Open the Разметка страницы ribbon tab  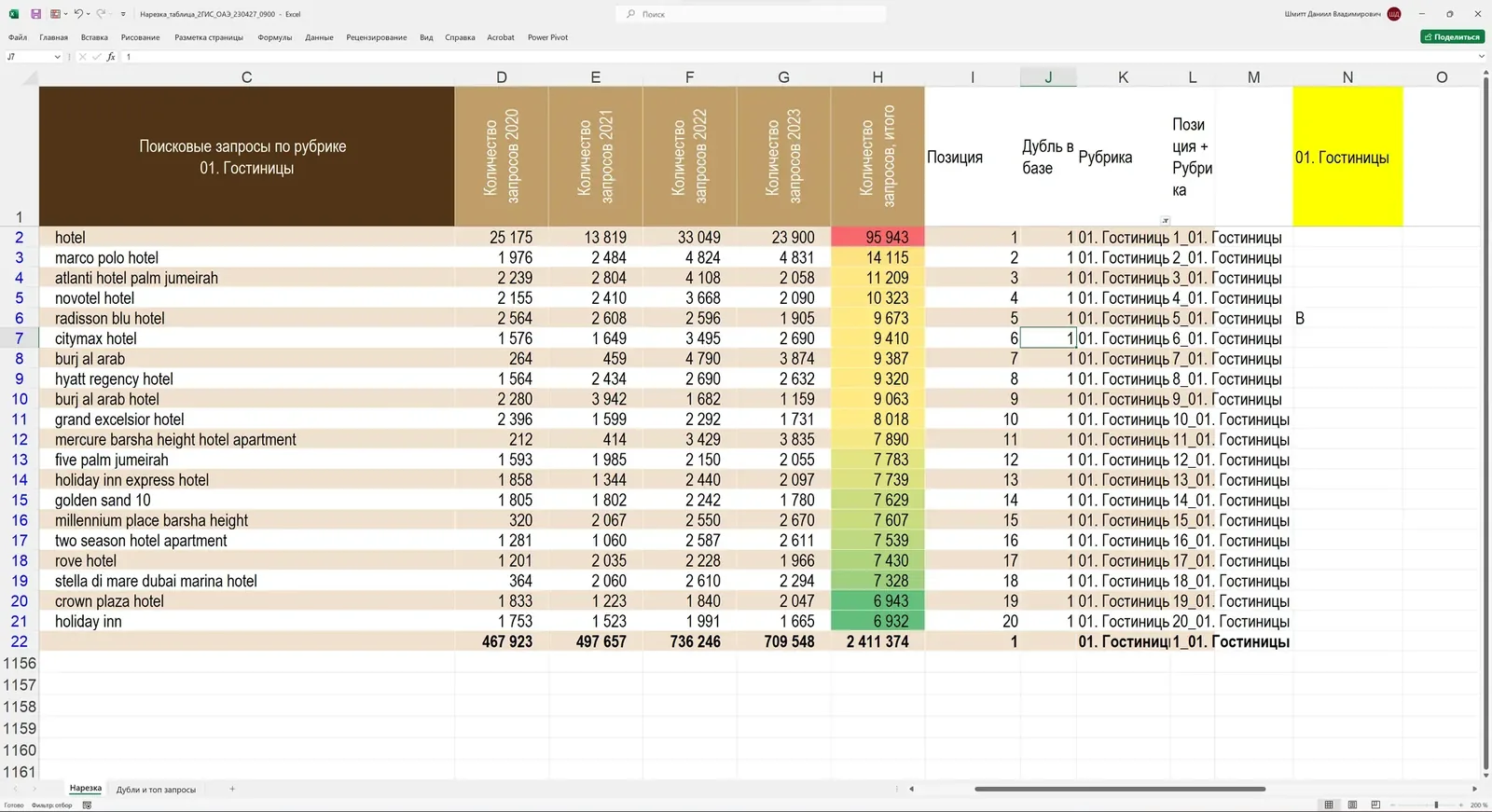(x=209, y=37)
